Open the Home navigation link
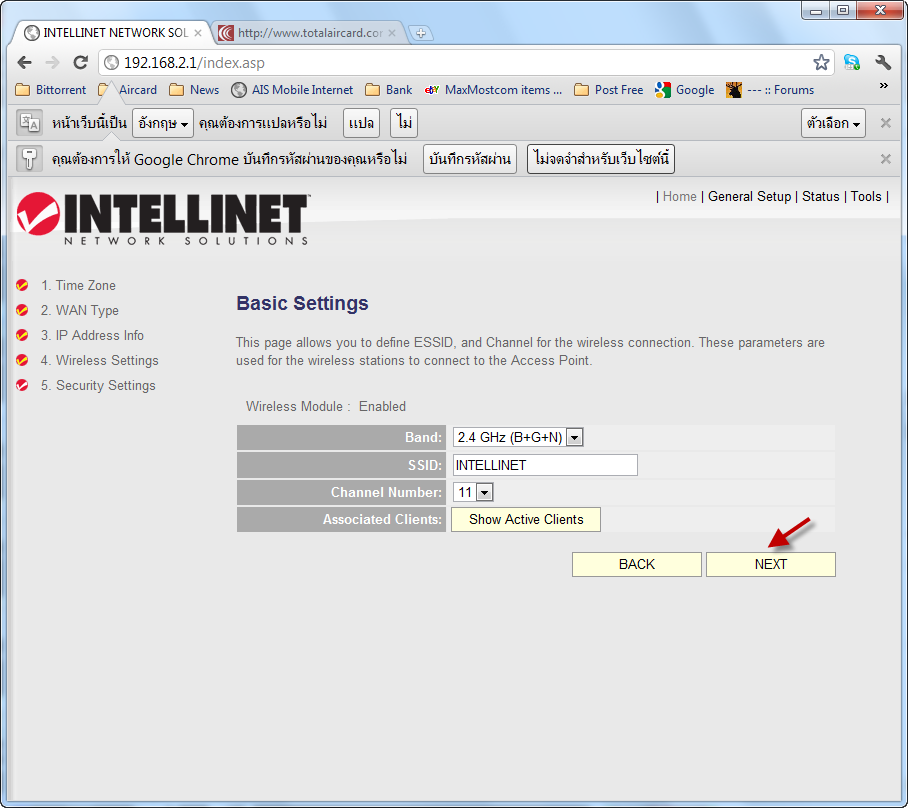 coord(679,196)
